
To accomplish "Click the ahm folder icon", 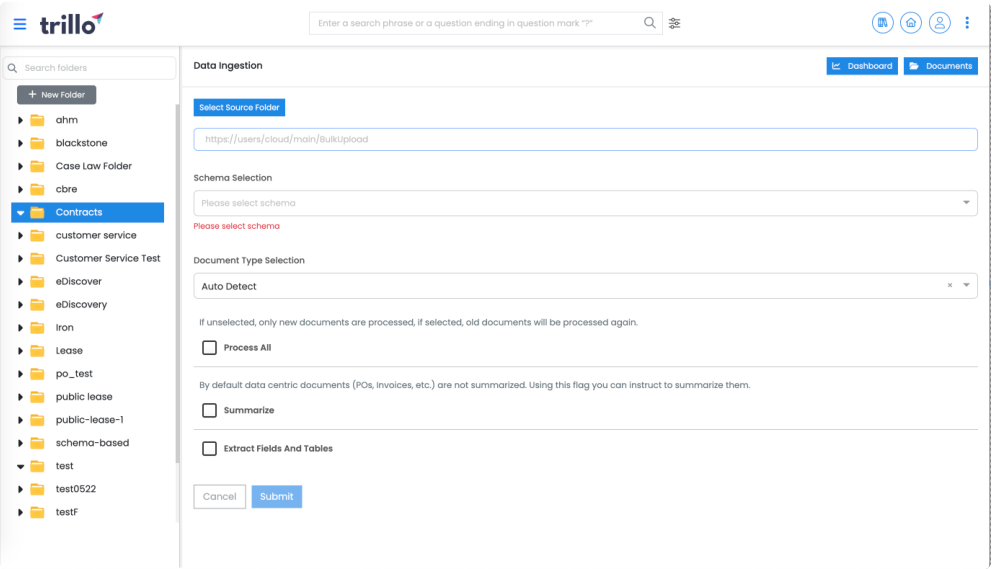I will click(x=37, y=120).
